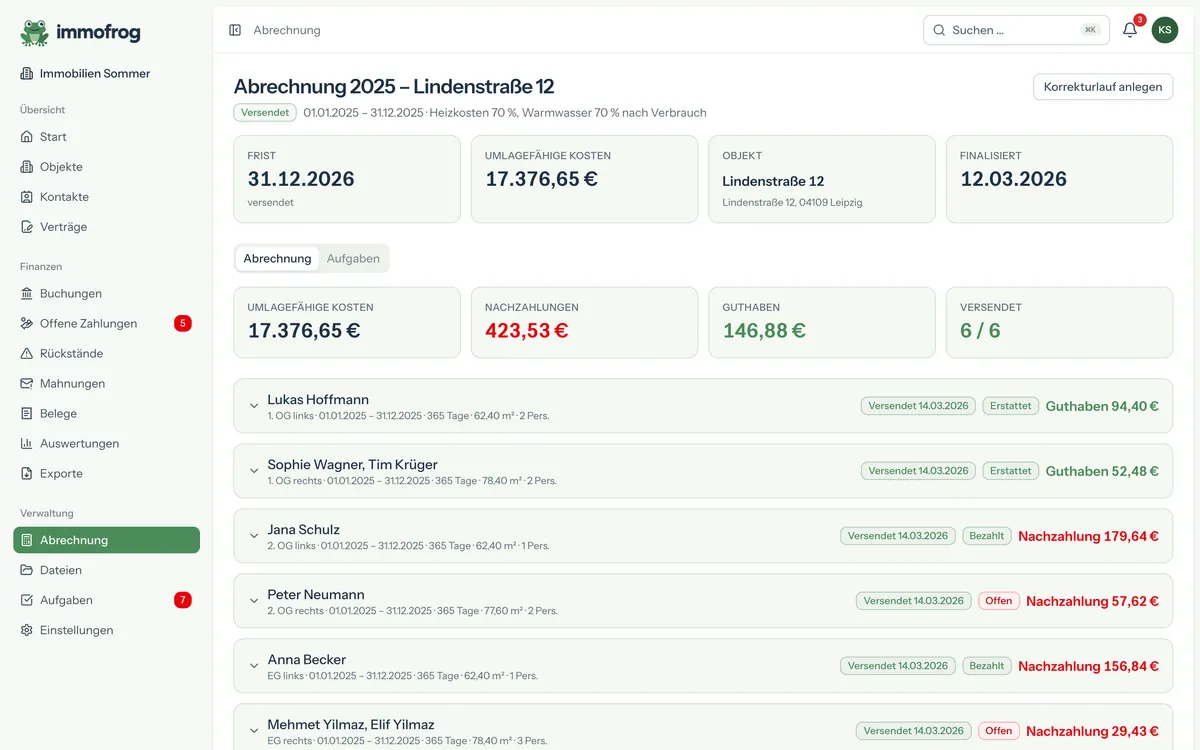Click Versendet 6 / 6 card
Image resolution: width=1200 pixels, height=750 pixels.
click(x=1059, y=323)
